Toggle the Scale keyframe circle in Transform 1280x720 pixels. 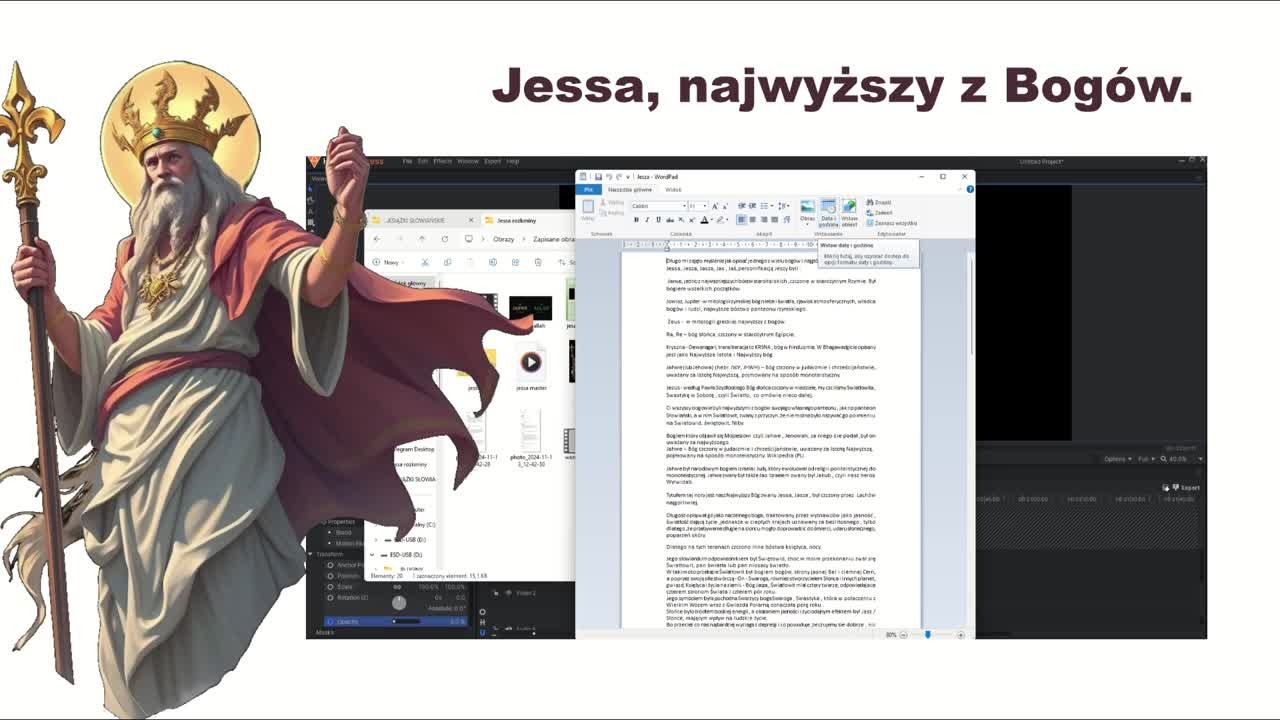[330, 587]
